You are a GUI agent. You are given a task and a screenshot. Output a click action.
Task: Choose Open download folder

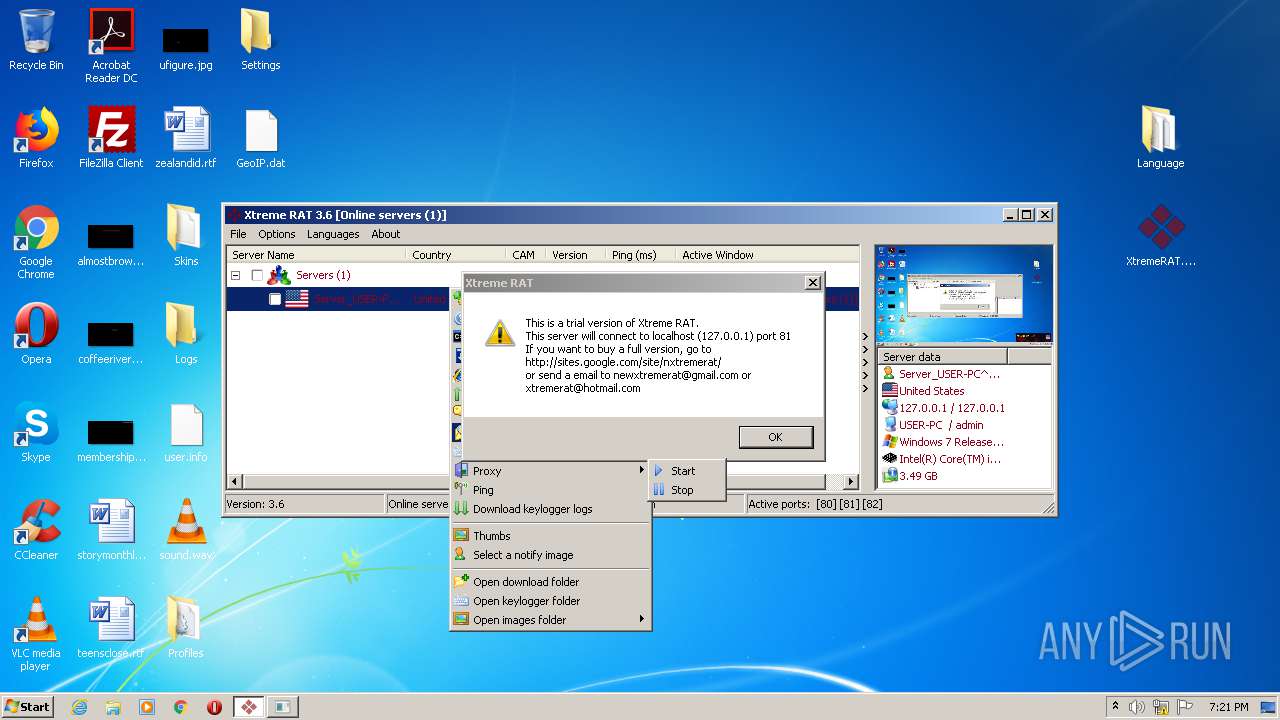[x=550, y=582]
